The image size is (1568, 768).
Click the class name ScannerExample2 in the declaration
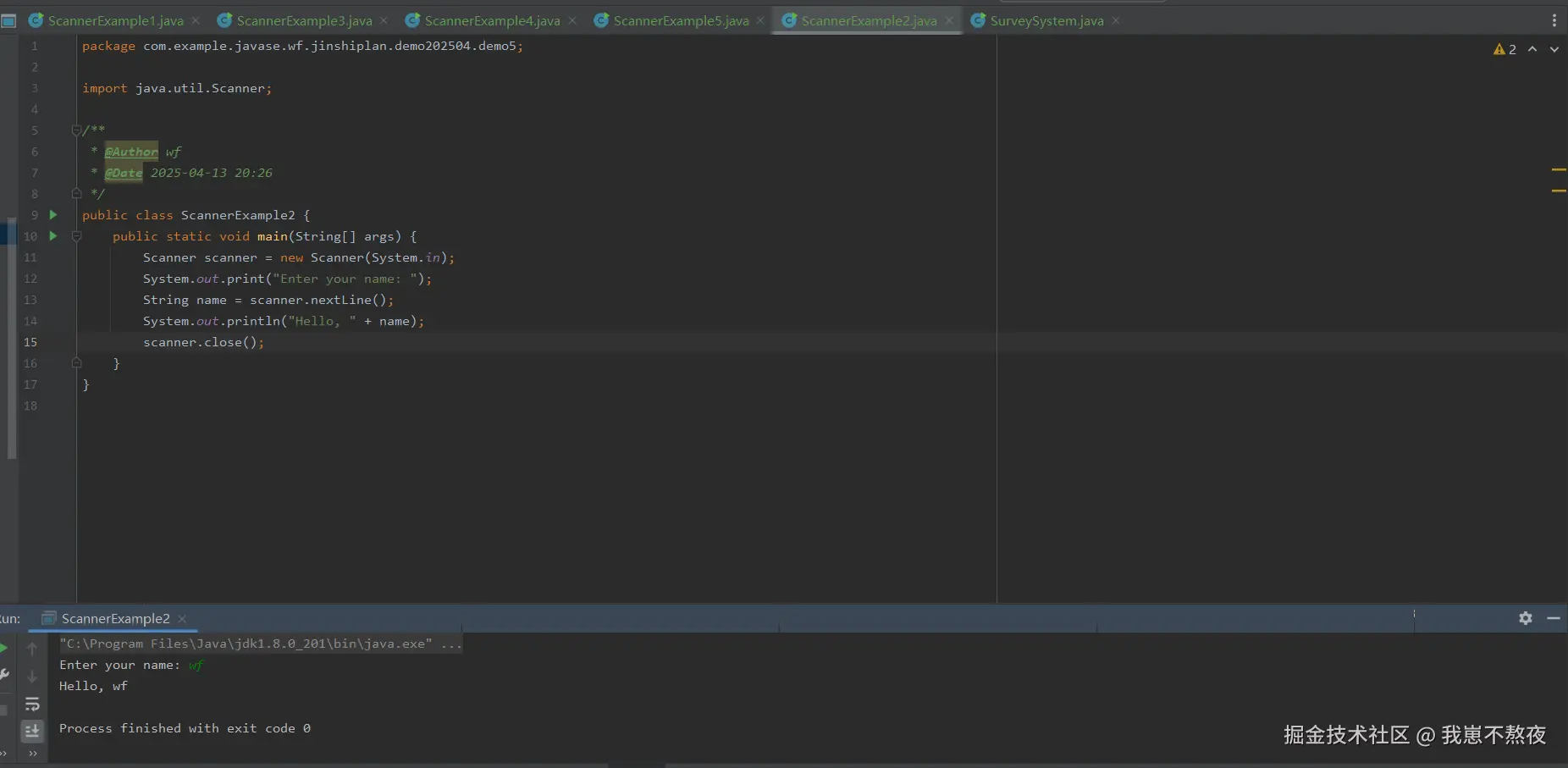click(x=238, y=215)
